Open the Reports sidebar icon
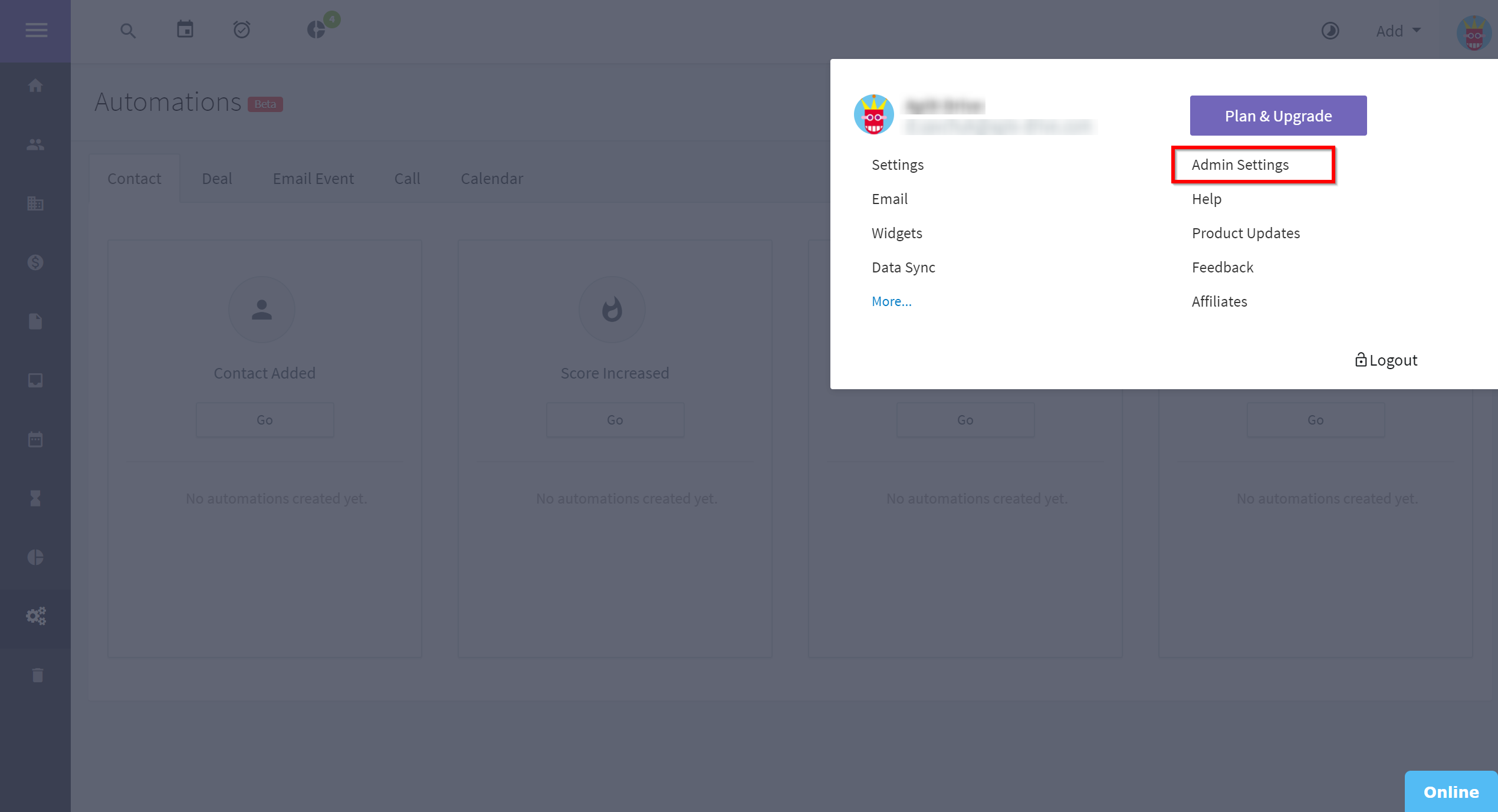1498x812 pixels. (x=35, y=557)
